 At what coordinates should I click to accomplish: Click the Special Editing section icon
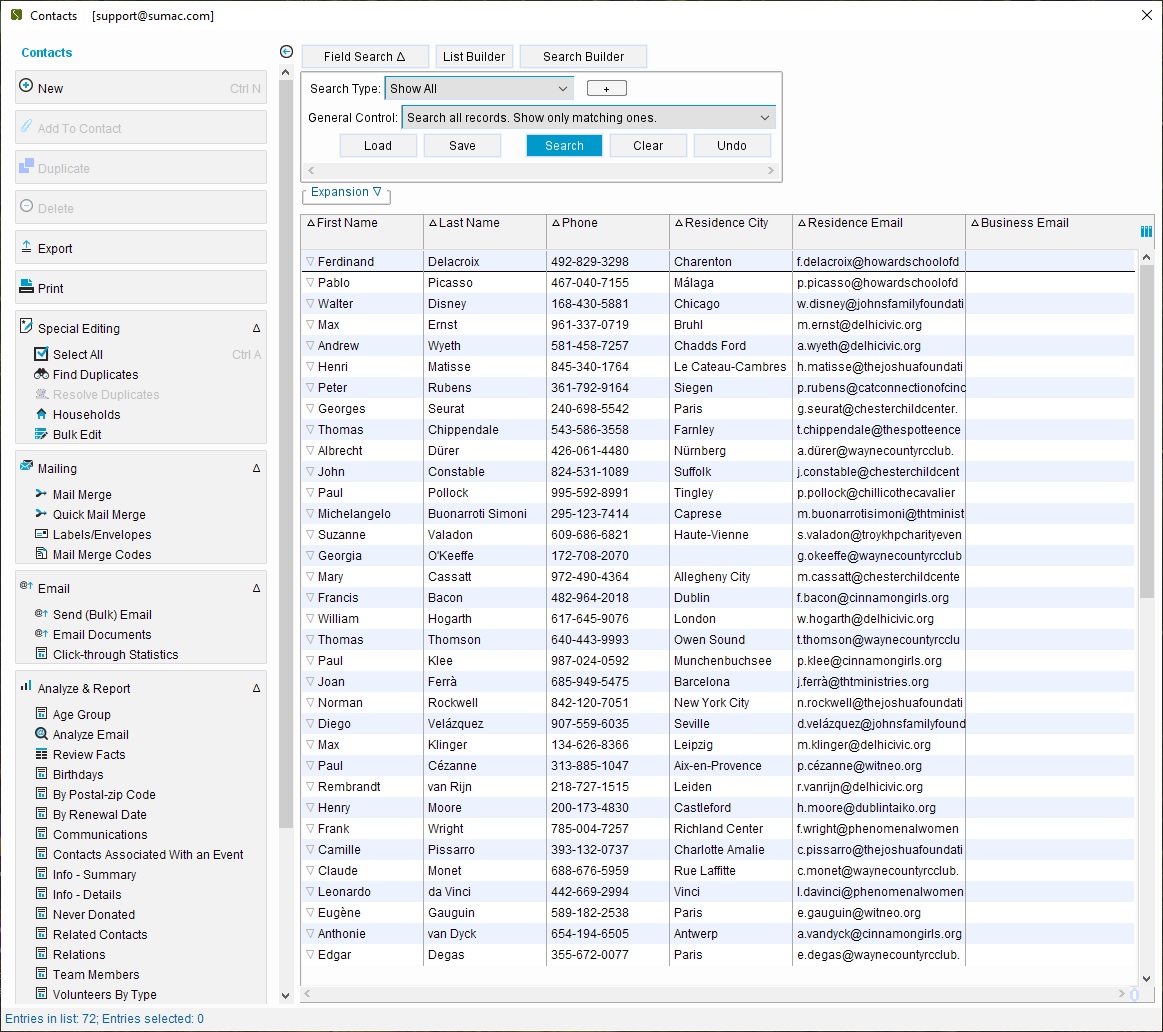point(26,326)
